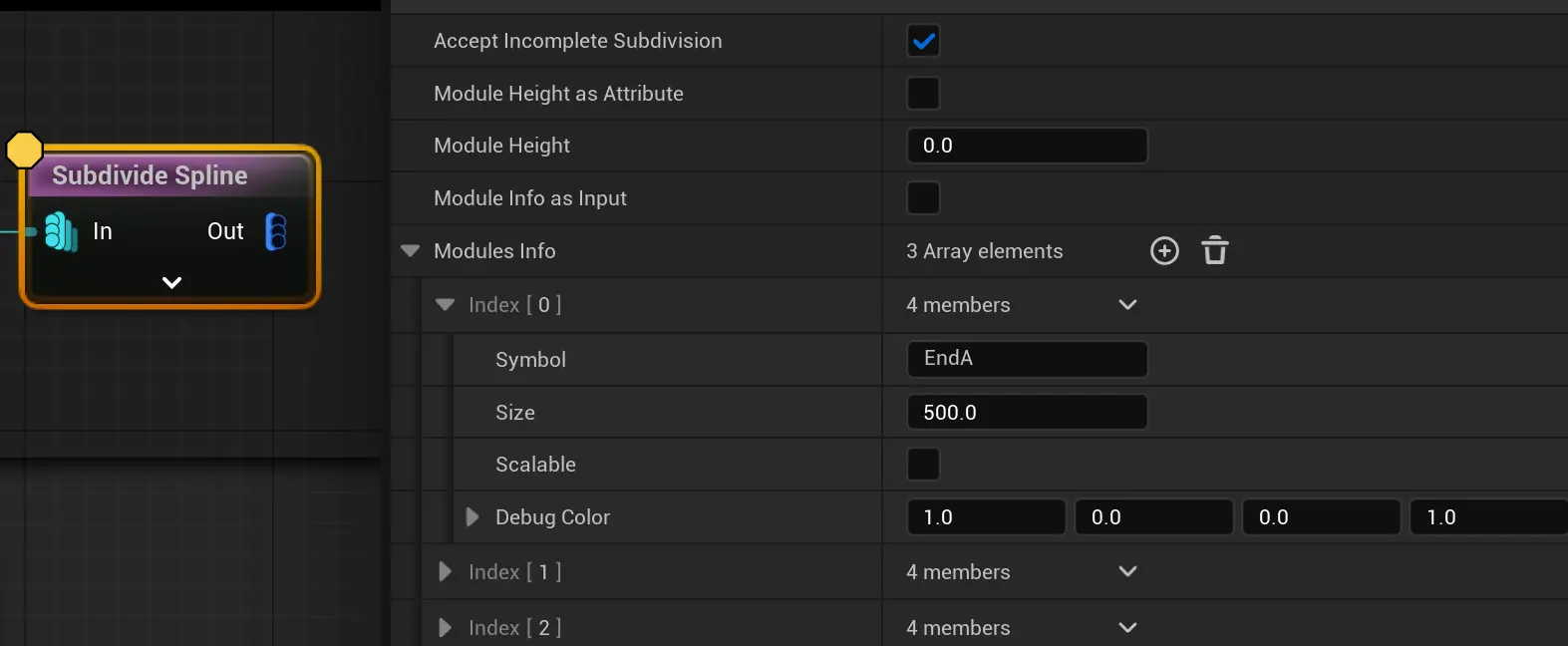
Task: Collapse the Modules Info section
Action: (410, 251)
